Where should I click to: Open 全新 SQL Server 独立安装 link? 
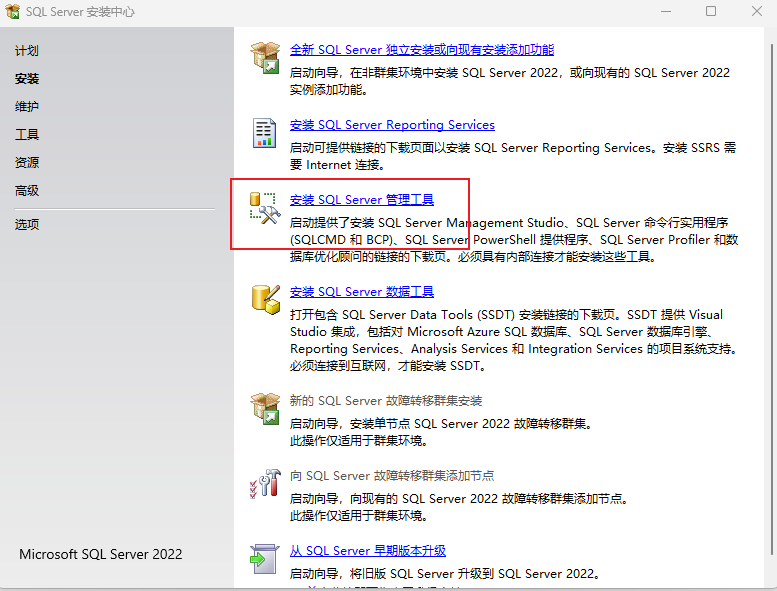click(422, 50)
